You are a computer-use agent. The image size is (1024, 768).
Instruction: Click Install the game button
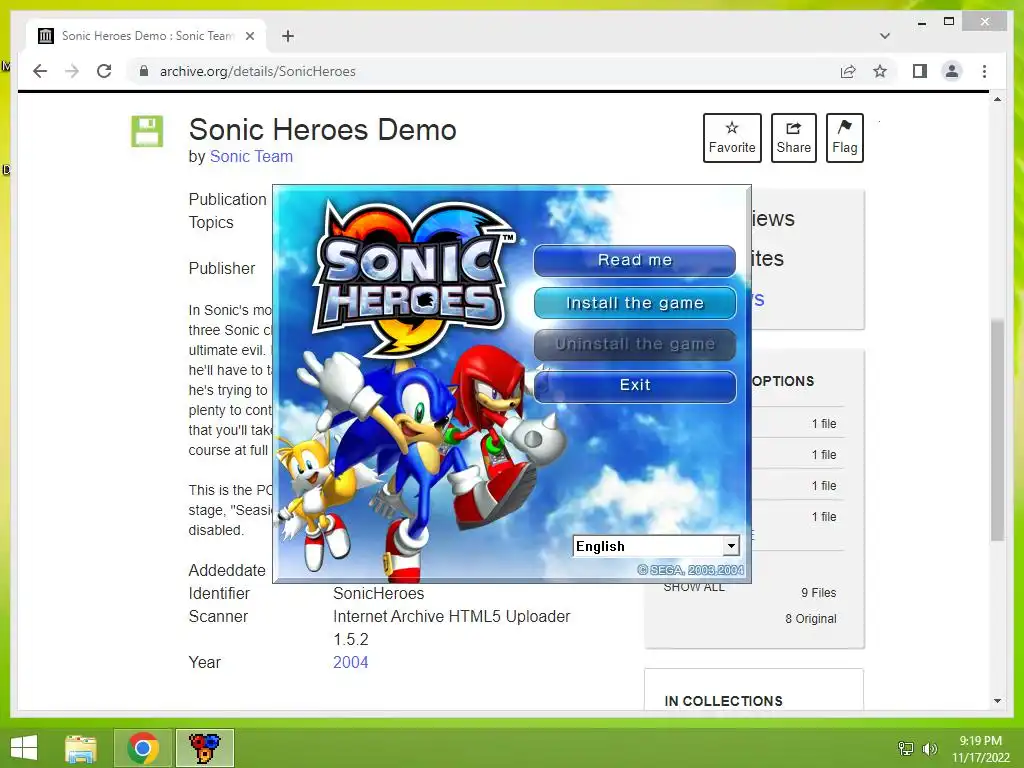635,303
